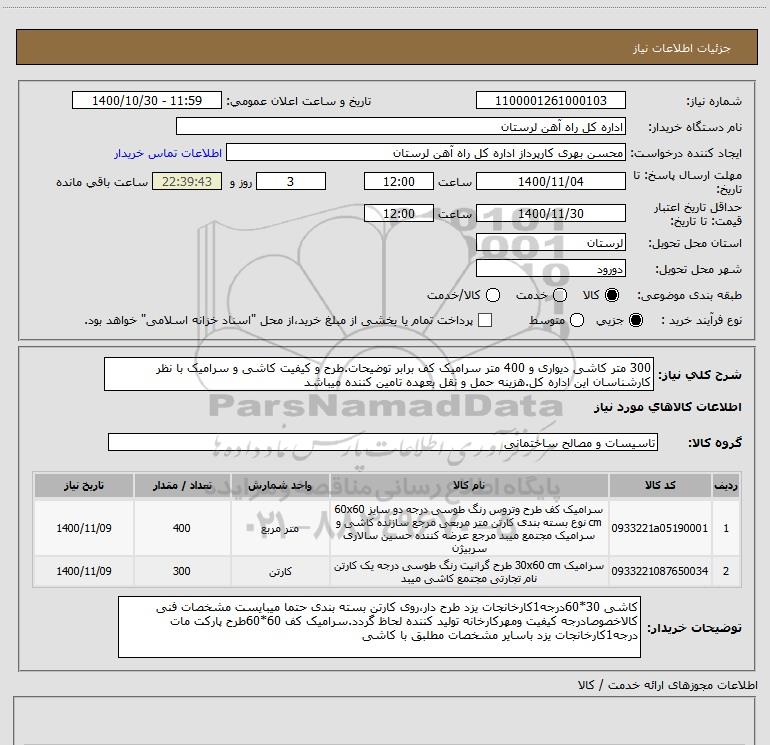Select the کالا radio button
The width and height of the screenshot is (770, 745).
[x=612, y=295]
